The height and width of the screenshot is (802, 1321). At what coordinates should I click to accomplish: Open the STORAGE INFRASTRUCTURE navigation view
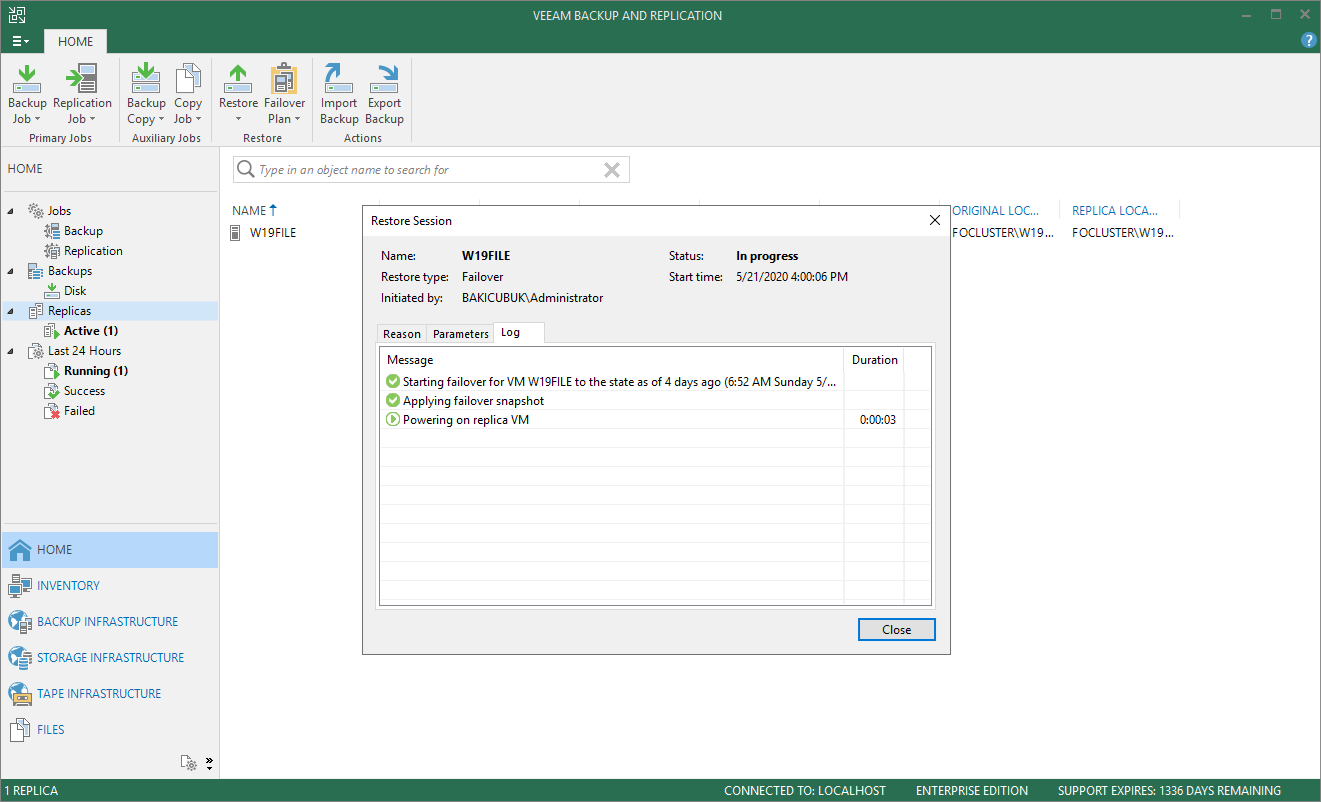tap(109, 658)
